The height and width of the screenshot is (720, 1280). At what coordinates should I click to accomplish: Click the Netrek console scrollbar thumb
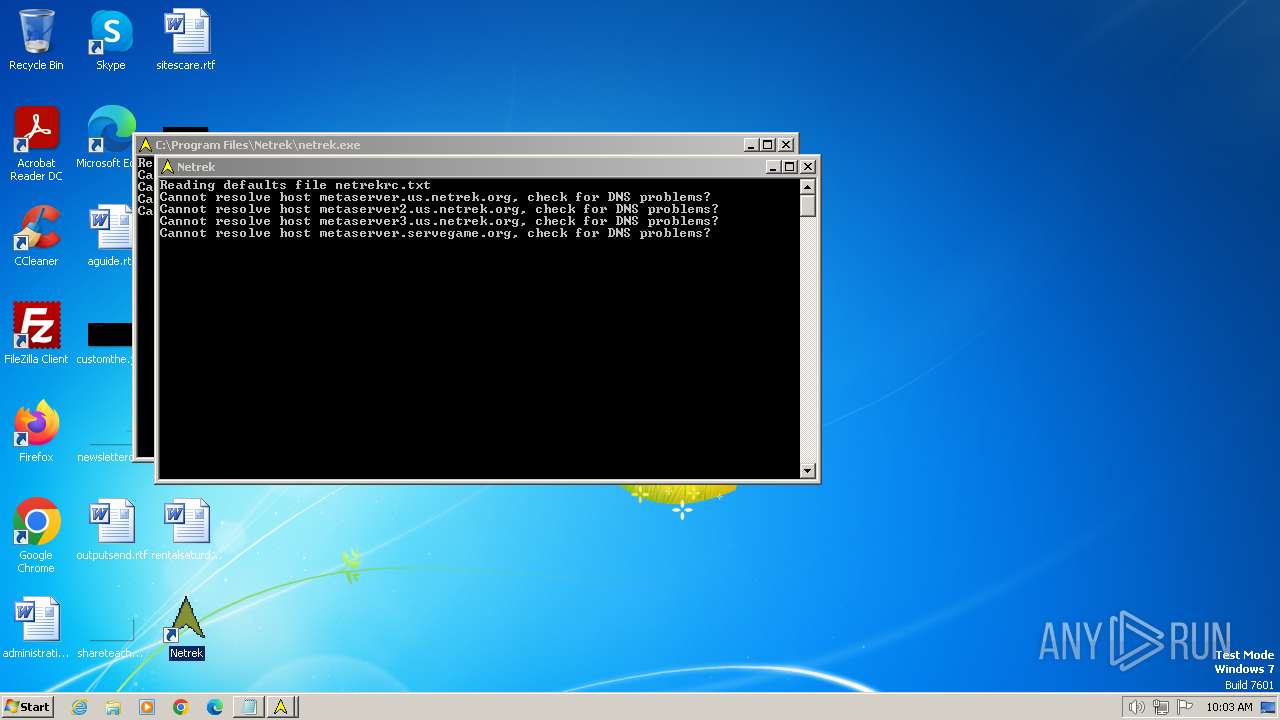tap(808, 206)
